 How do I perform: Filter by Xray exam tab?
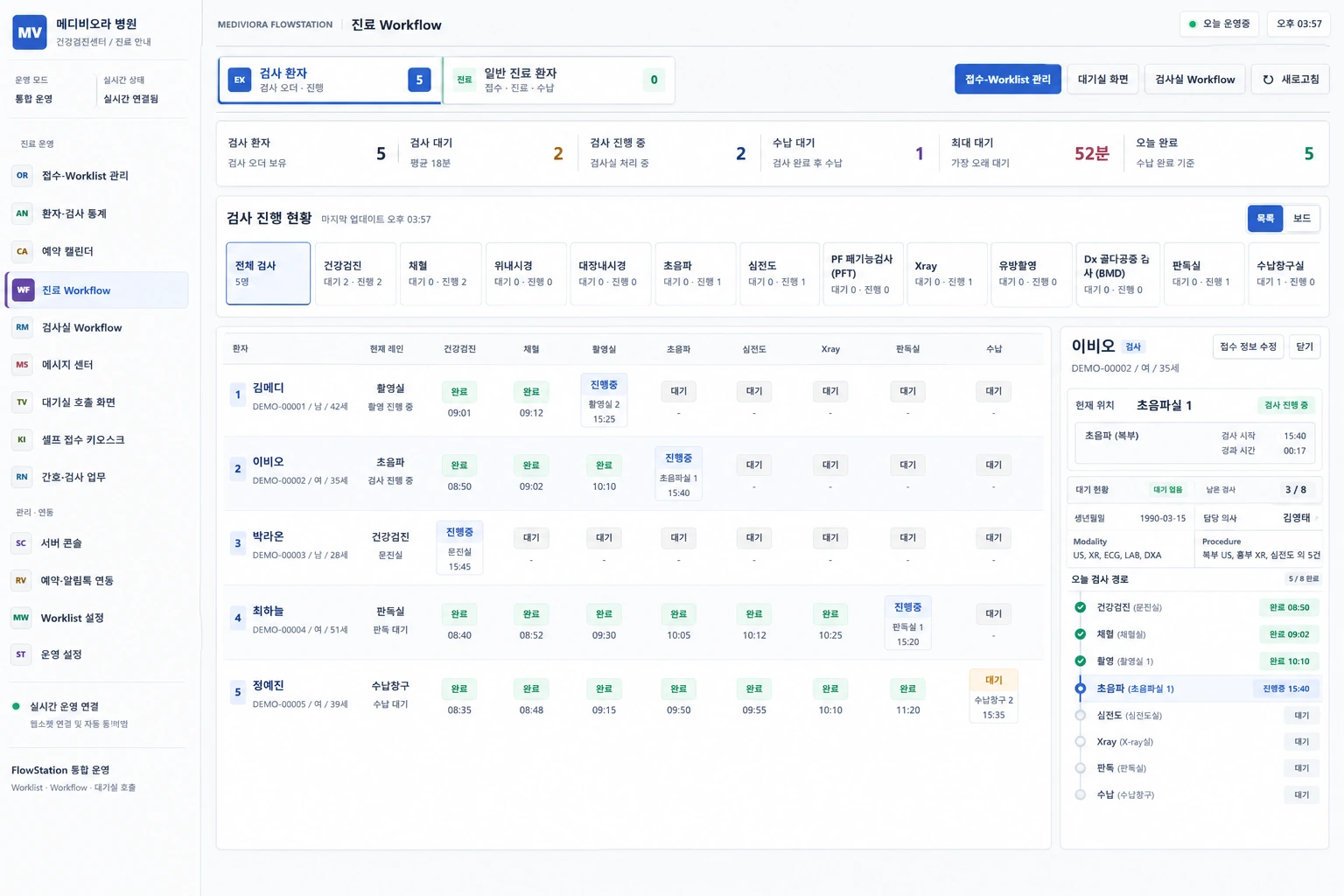tap(946, 273)
